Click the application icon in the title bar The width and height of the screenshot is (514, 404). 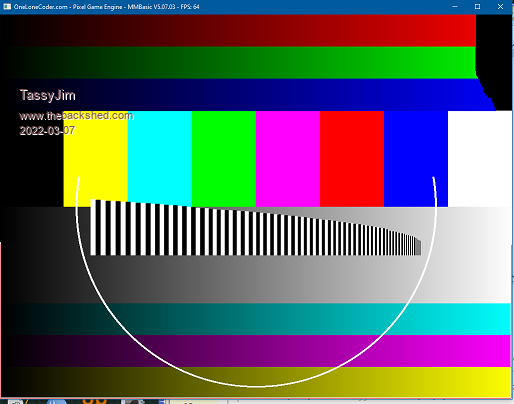point(7,6)
